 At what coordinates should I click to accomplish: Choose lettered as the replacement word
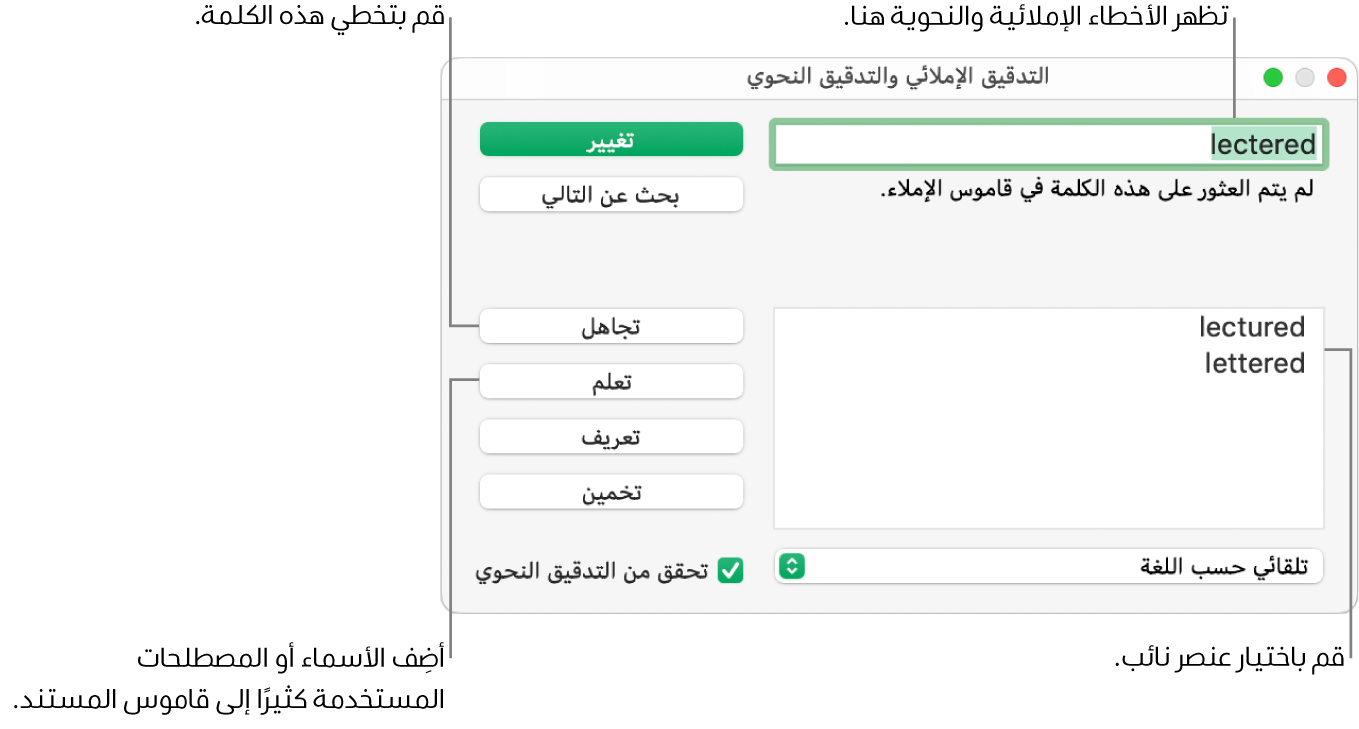1254,363
